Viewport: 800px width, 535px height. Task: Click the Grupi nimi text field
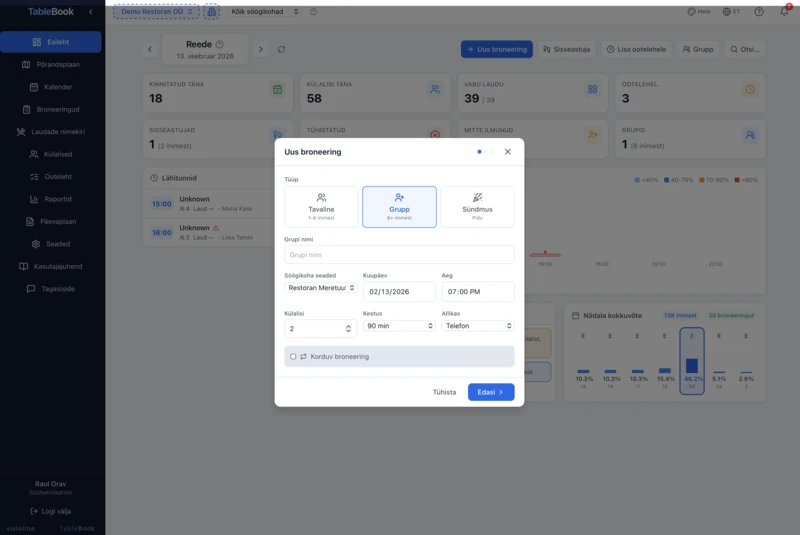399,255
